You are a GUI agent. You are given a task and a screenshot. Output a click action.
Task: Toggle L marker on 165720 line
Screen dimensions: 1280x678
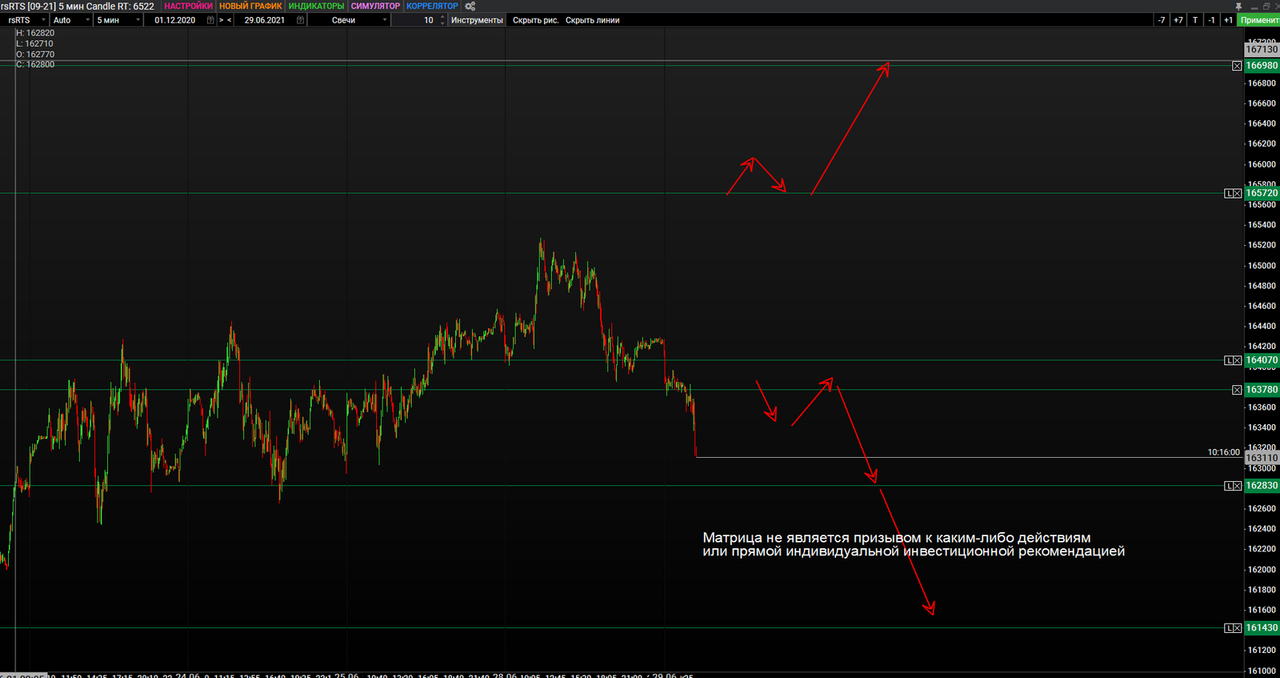click(1228, 193)
